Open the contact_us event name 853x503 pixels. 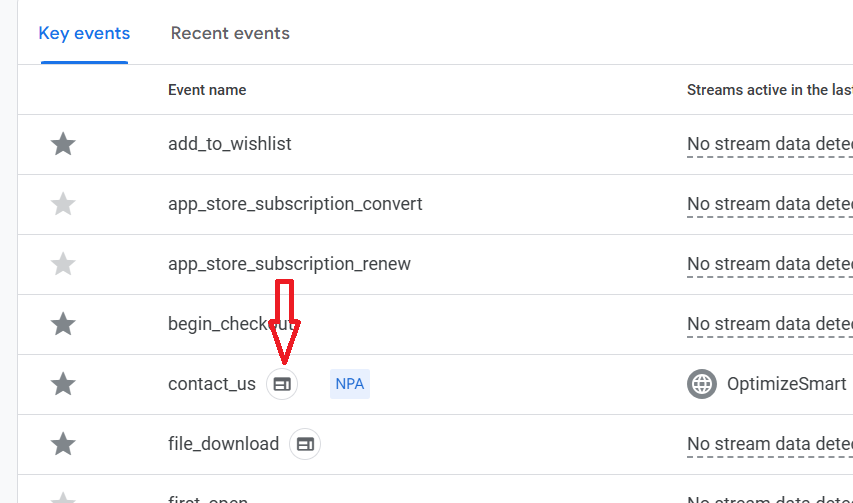point(212,384)
